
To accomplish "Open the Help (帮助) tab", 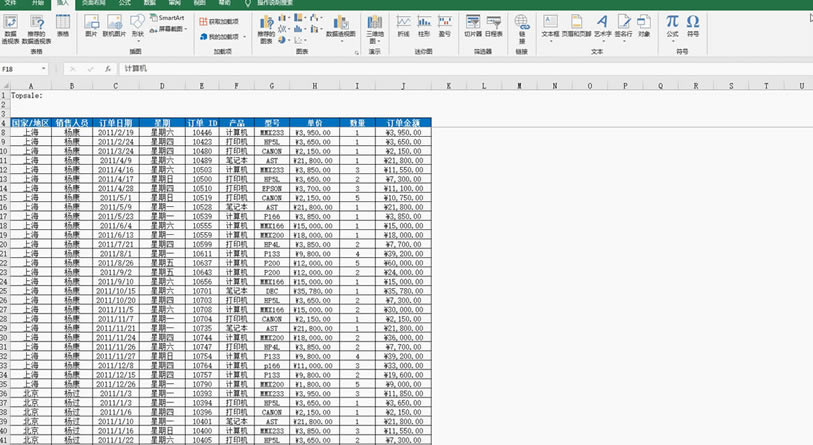I will (224, 3).
